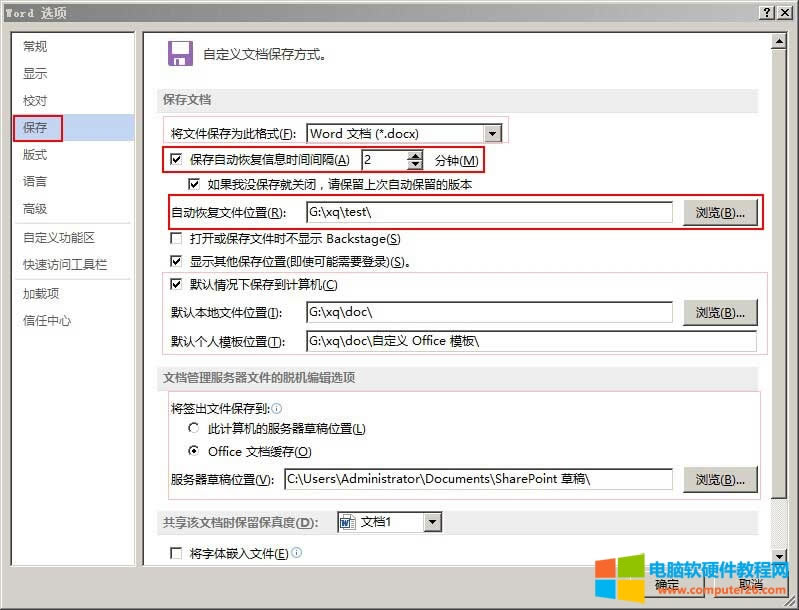Viewport: 799px width, 610px height.
Task: Expand the 将文件保存为此格式 dropdown
Action: (492, 133)
